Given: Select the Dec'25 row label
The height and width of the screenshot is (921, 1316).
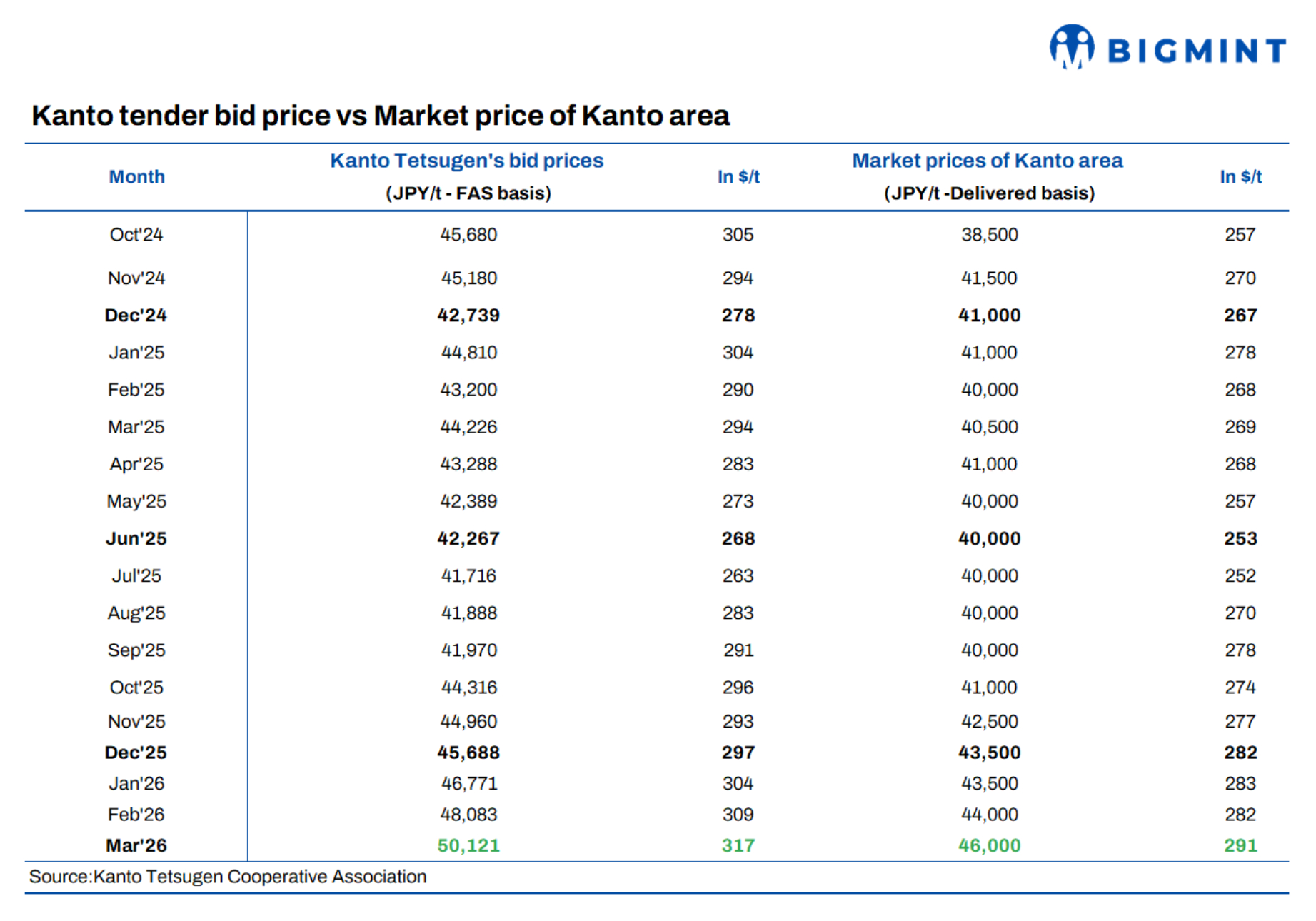Looking at the screenshot, I should coord(136,753).
